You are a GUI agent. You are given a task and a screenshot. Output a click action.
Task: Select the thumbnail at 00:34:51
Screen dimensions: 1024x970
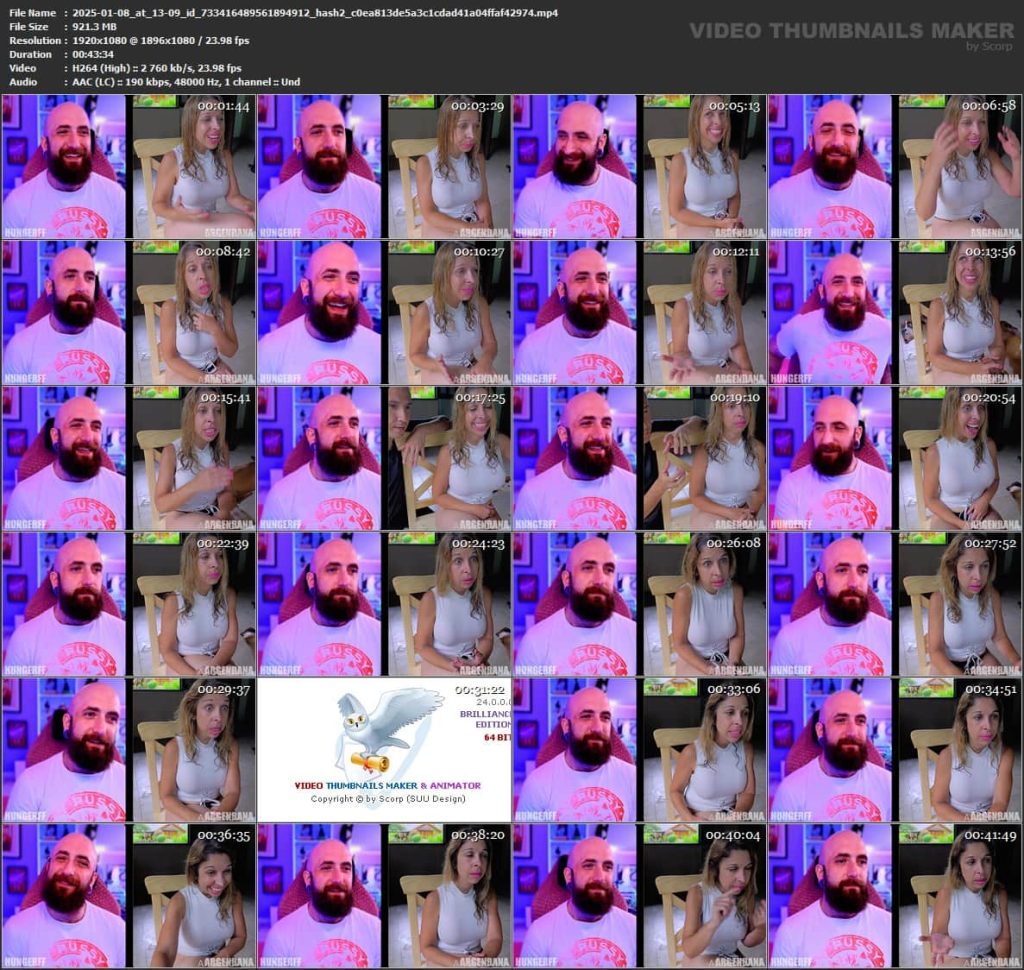(895, 750)
